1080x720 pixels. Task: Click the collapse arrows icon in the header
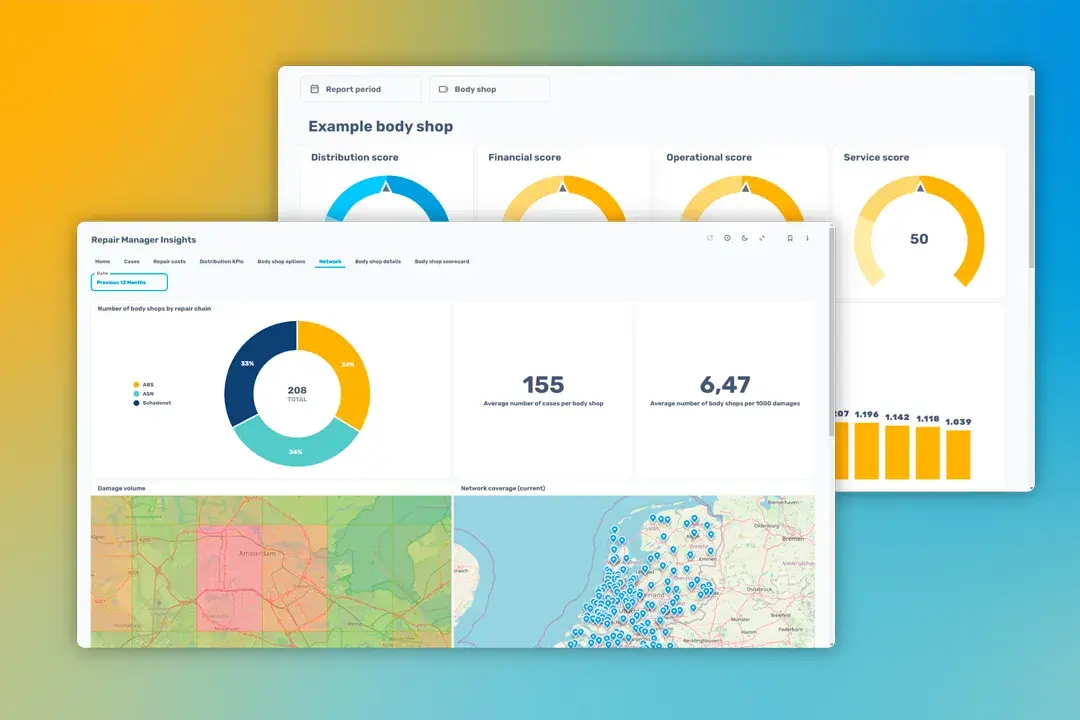[x=762, y=238]
